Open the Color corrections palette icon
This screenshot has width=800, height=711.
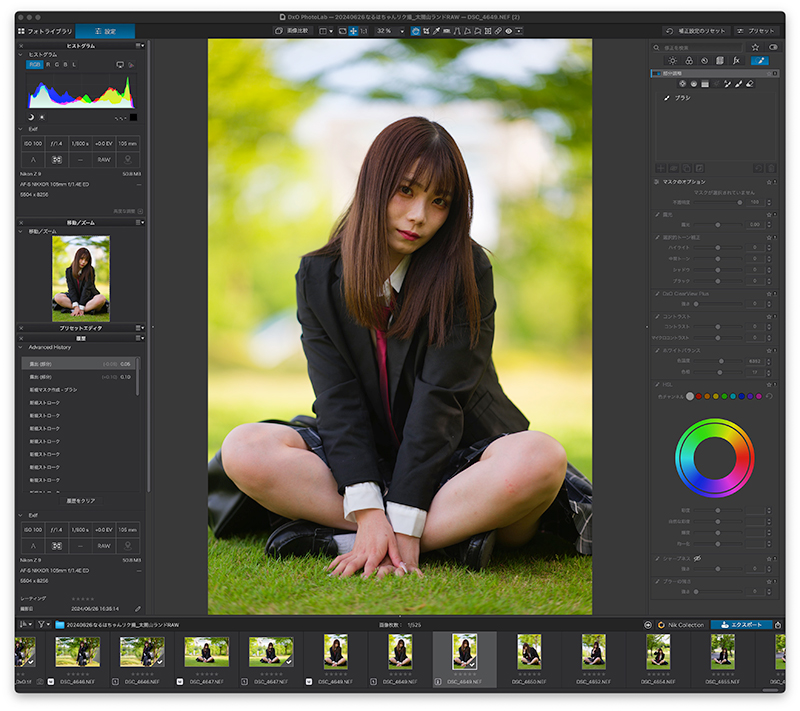pos(689,61)
